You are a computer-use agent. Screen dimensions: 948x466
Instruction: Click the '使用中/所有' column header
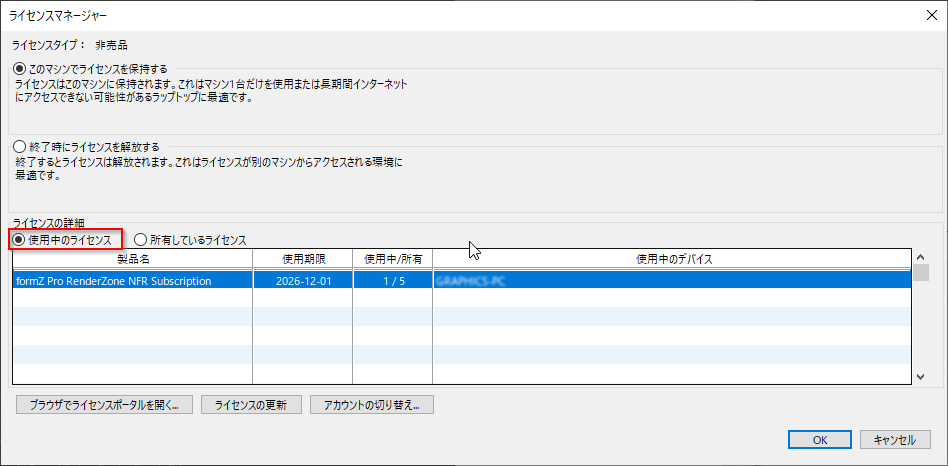click(x=392, y=259)
